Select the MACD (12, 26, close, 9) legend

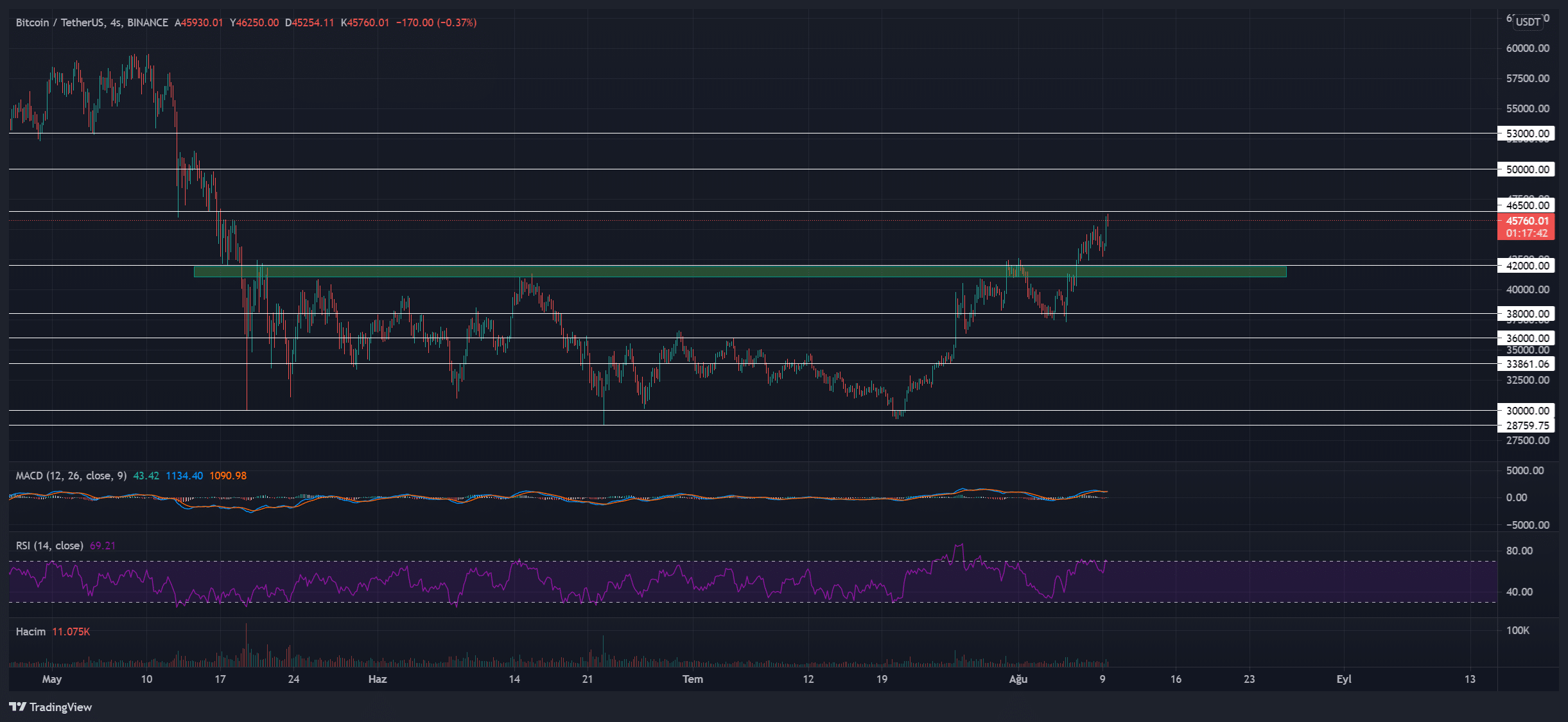point(71,476)
